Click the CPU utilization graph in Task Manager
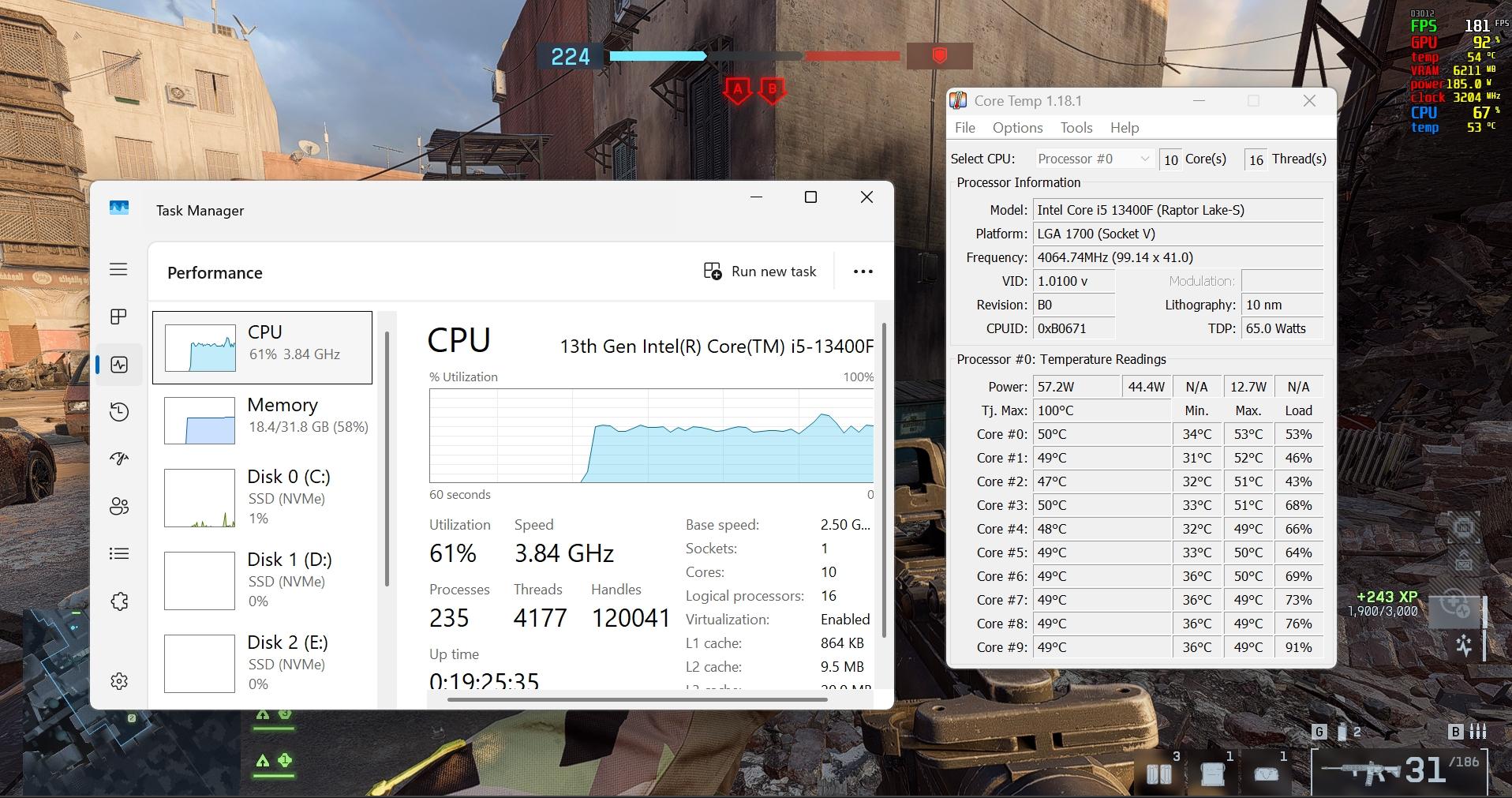The height and width of the screenshot is (798, 1512). point(651,436)
